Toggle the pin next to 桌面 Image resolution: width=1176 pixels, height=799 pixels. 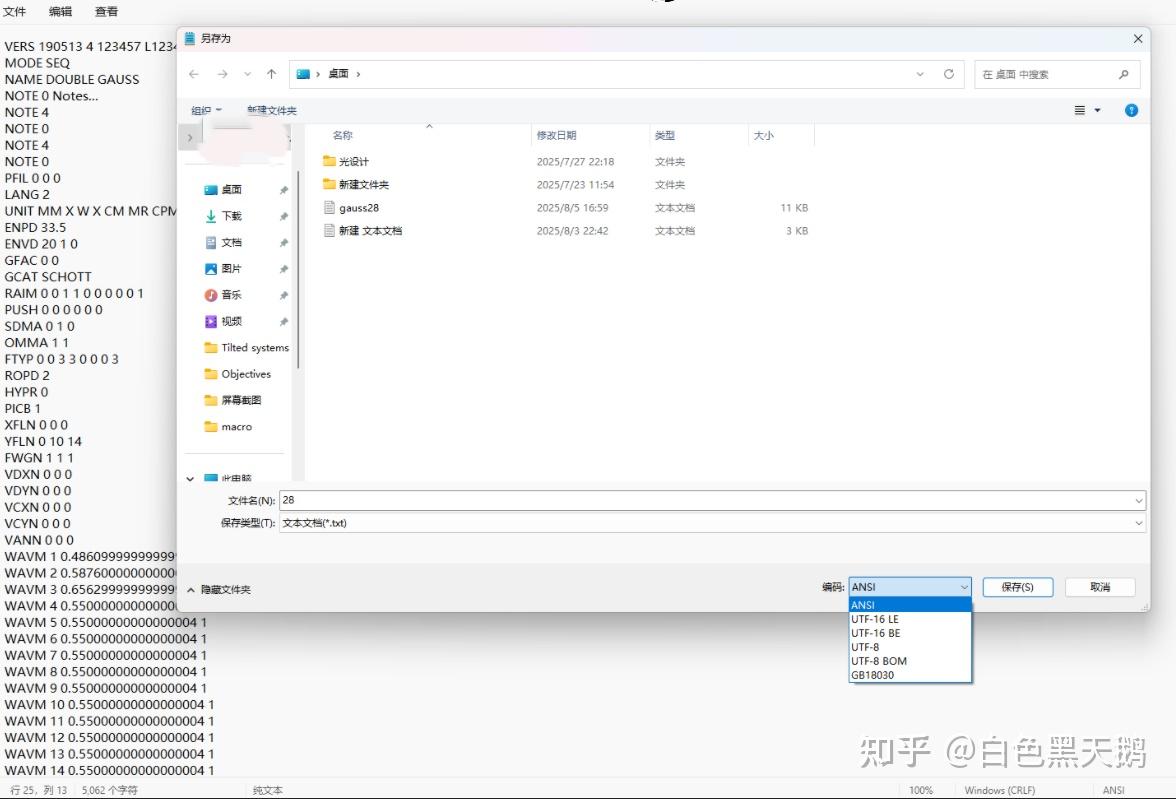coord(283,189)
